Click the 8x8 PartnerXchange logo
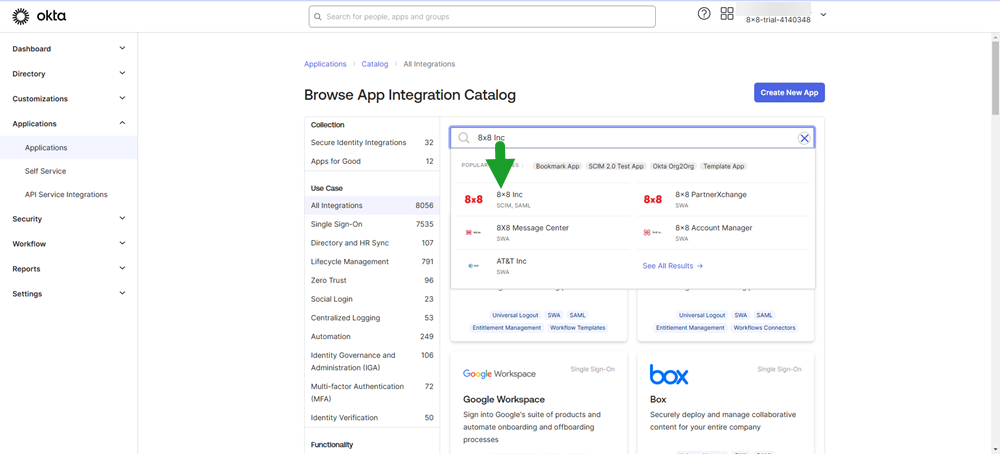Viewport: 1000px width, 455px height. coord(652,200)
